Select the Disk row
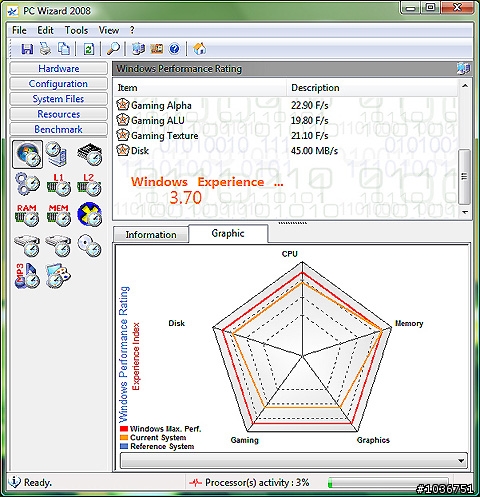The image size is (480, 497). point(287,151)
